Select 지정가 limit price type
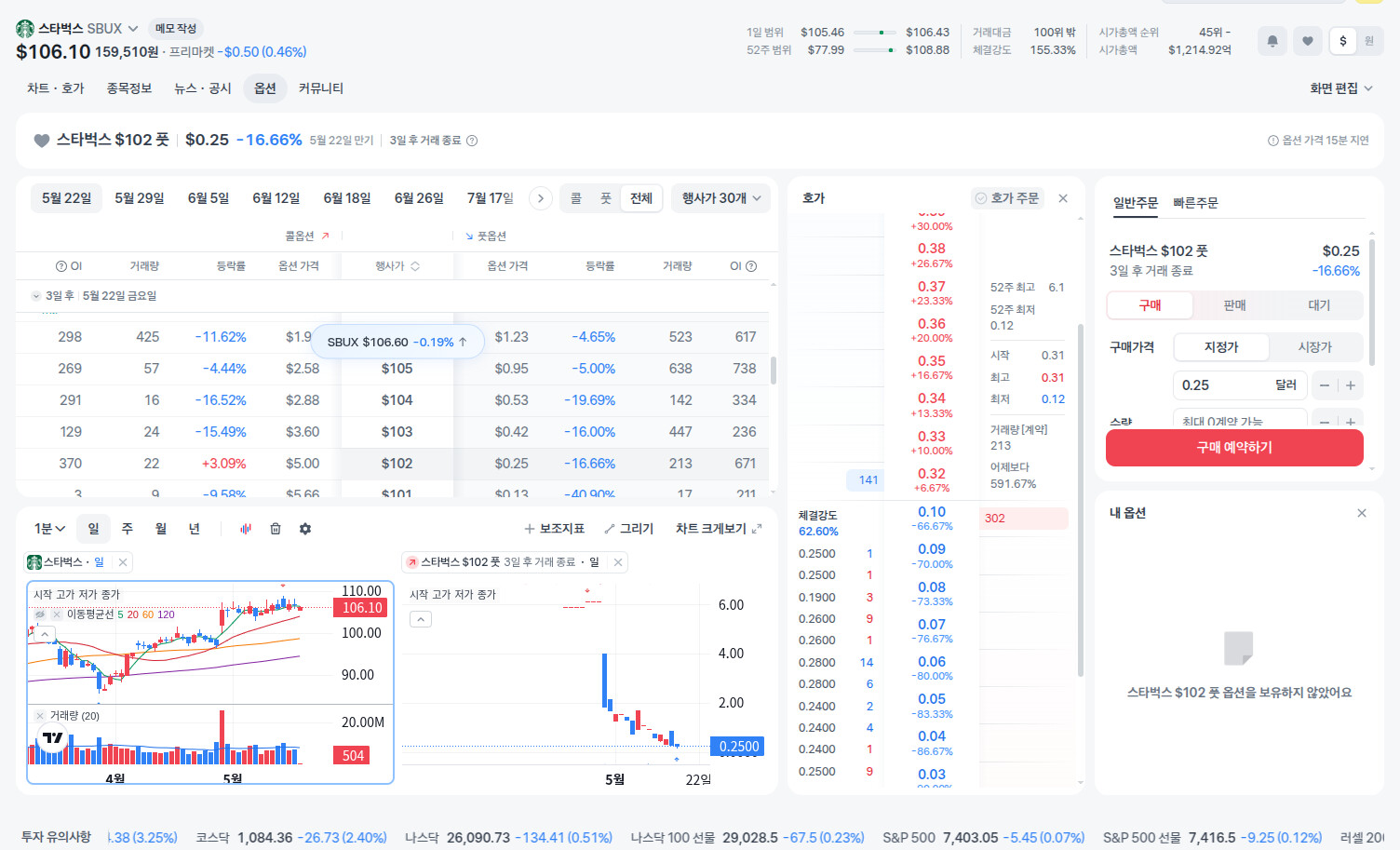The image size is (1400, 850). (x=1221, y=347)
